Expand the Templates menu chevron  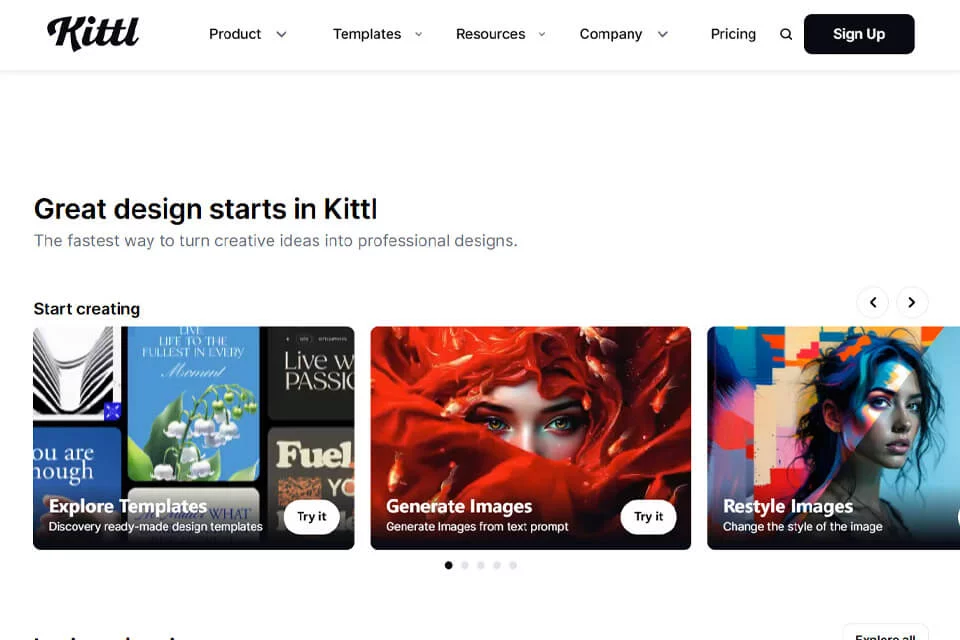tap(419, 34)
